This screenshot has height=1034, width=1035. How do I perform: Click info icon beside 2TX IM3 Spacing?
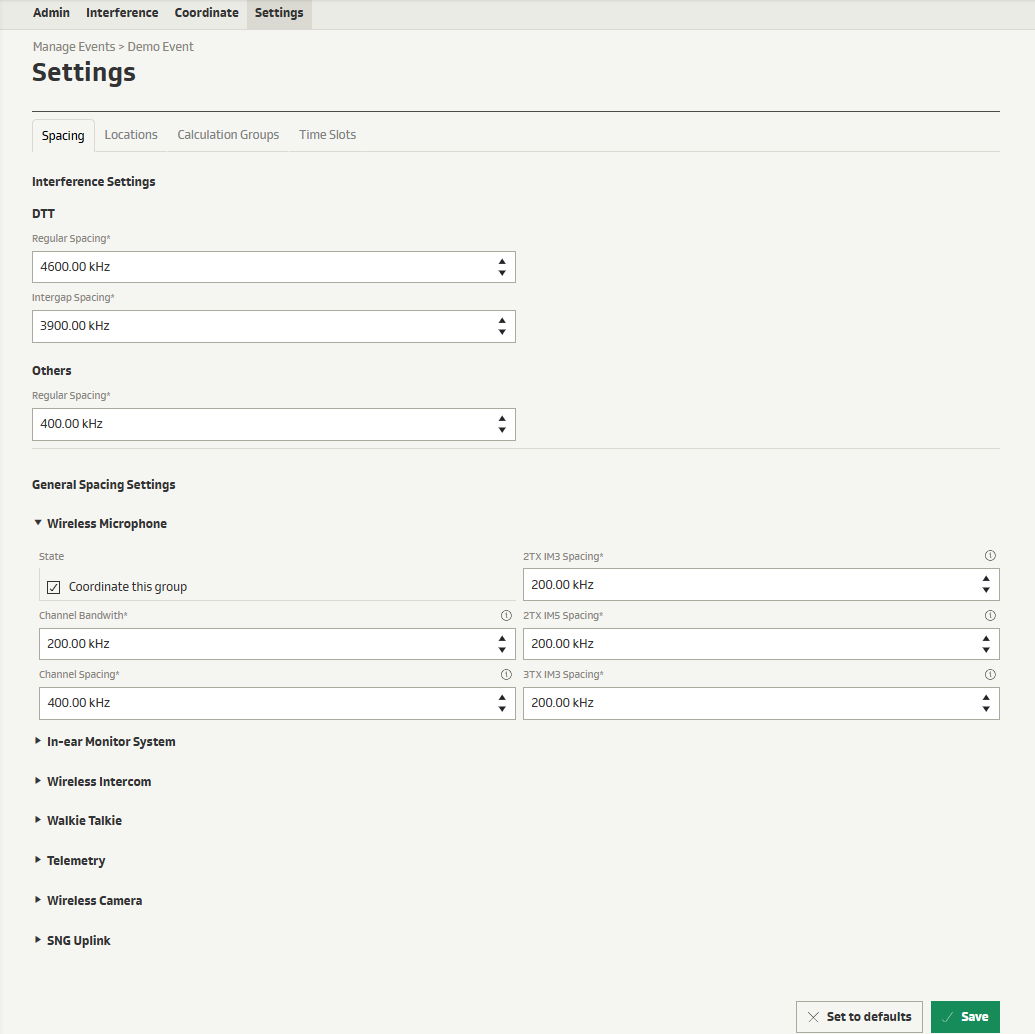990,556
